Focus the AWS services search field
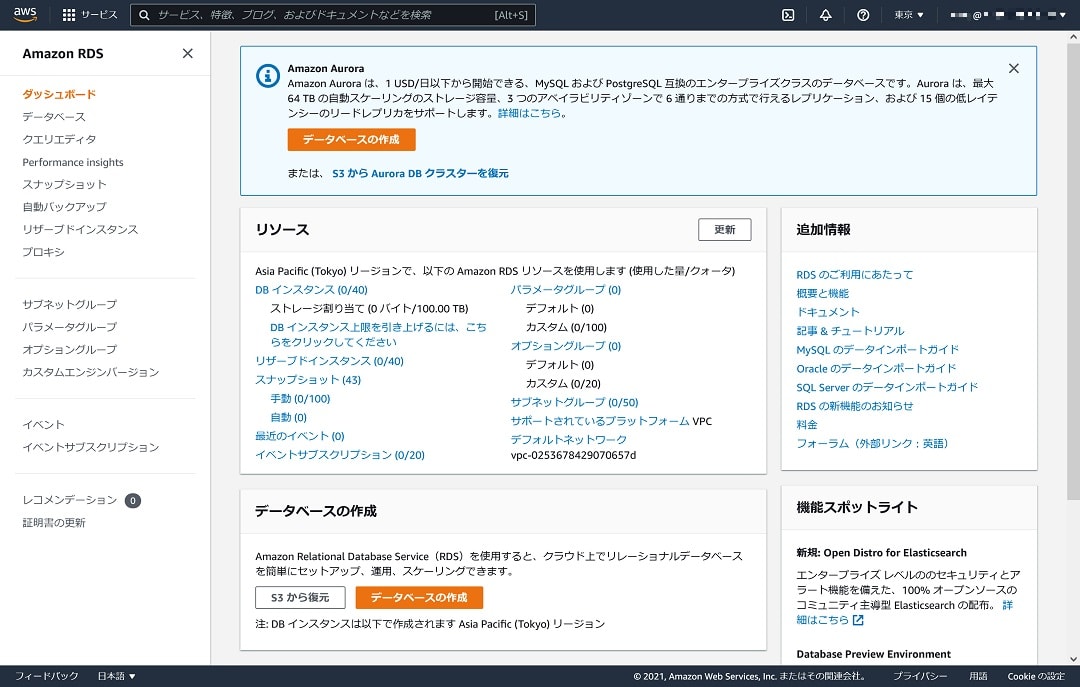 pos(333,15)
